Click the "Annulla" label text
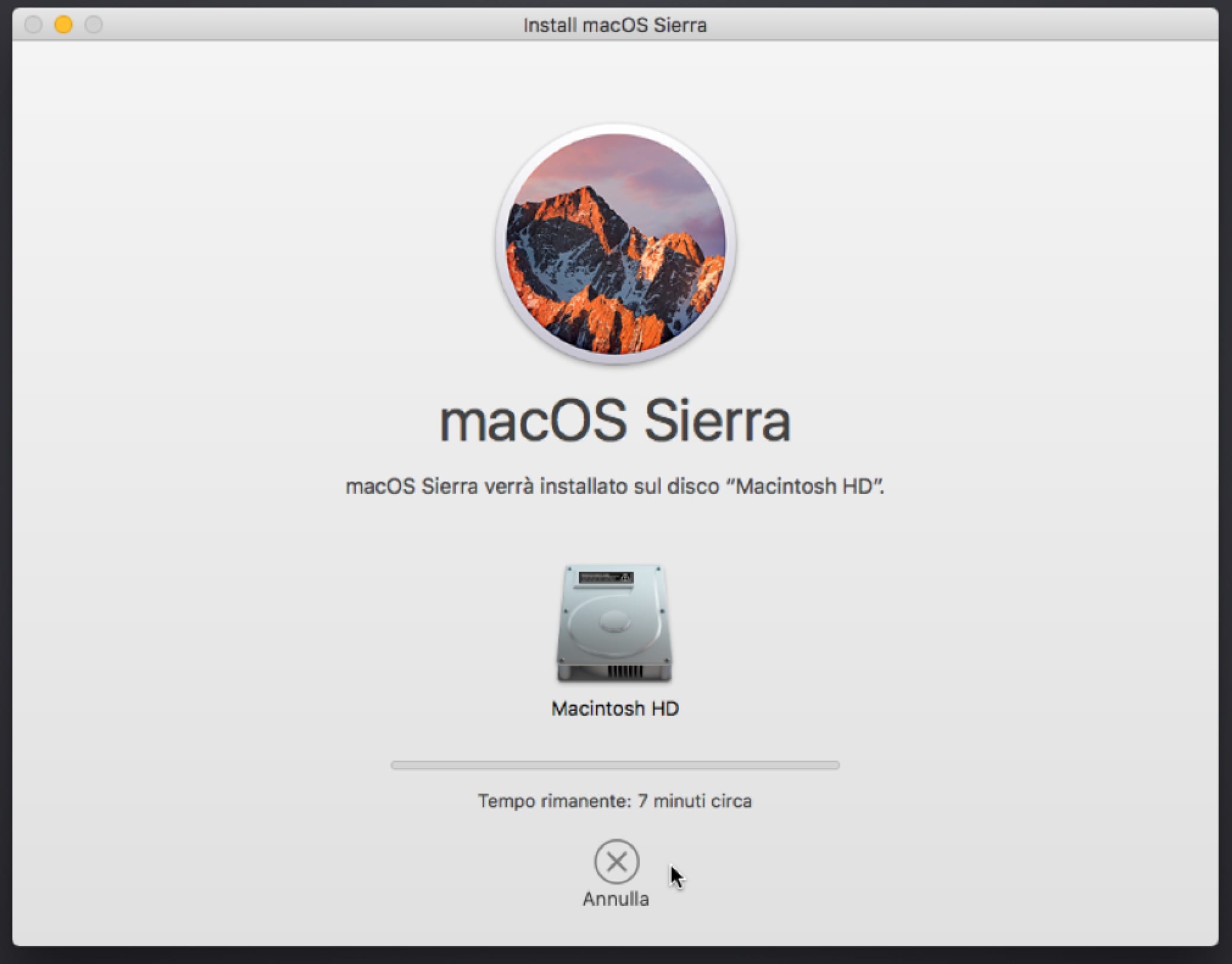Image resolution: width=1232 pixels, height=964 pixels. (x=615, y=899)
